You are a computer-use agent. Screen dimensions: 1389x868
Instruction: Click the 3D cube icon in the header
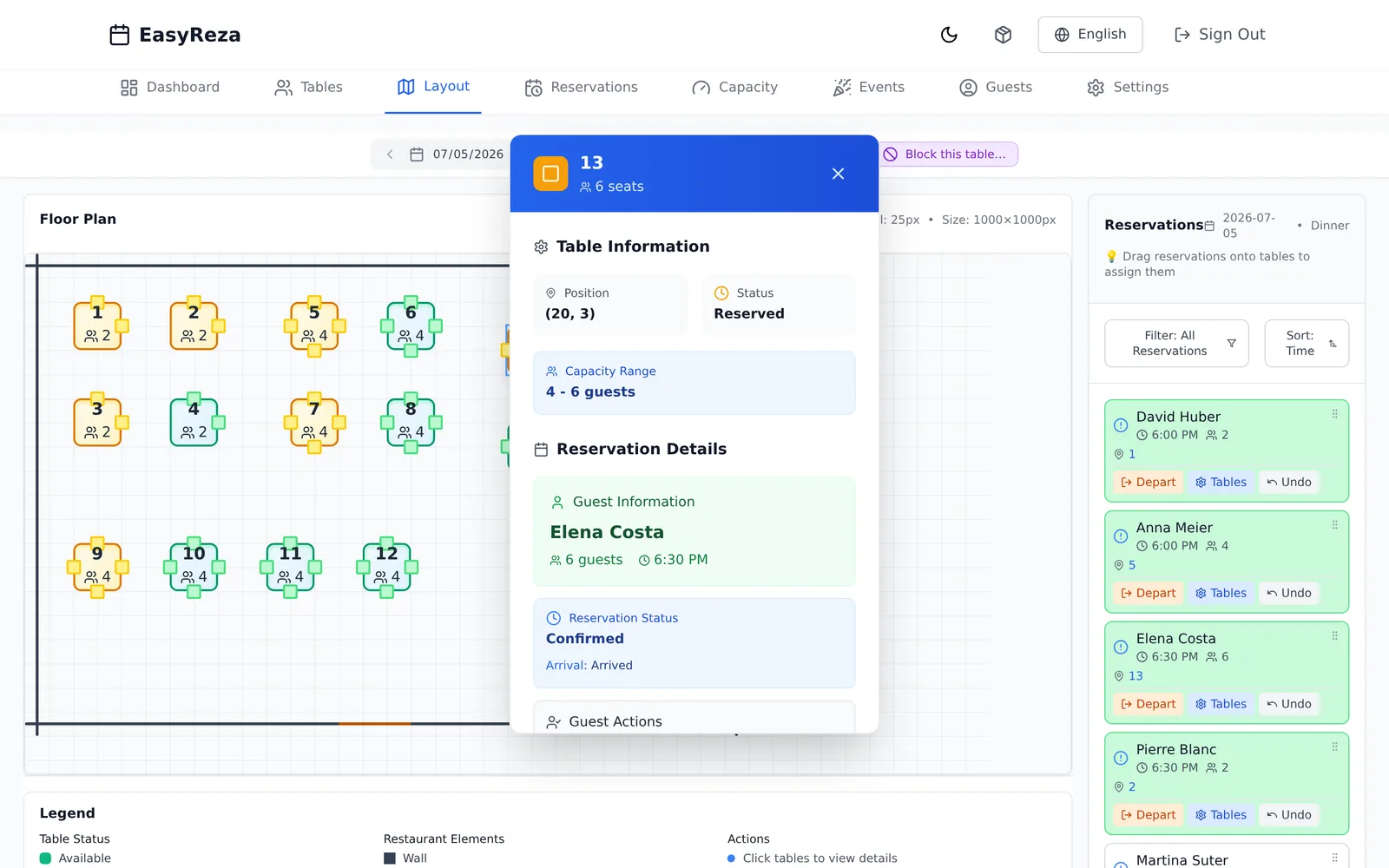pos(1003,35)
